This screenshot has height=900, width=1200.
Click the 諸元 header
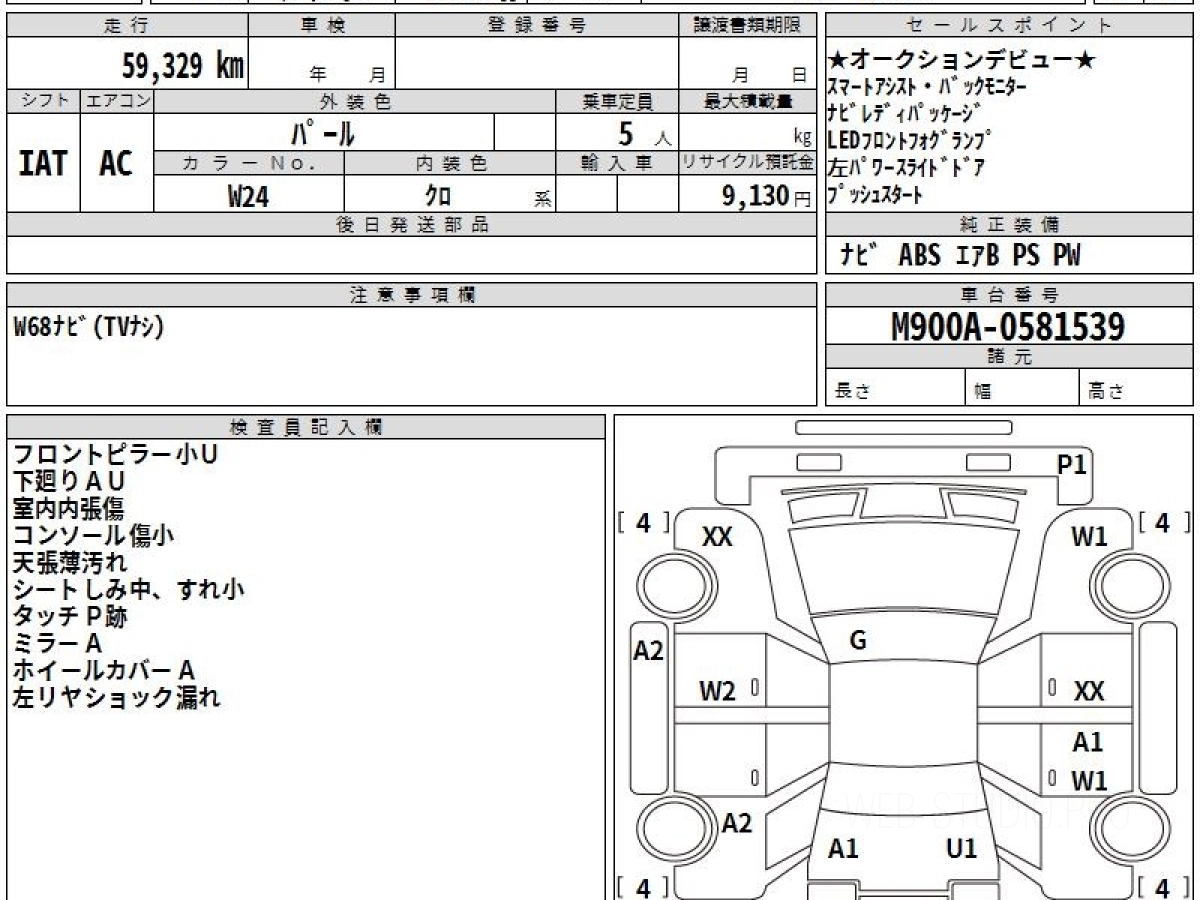pyautogui.click(x=1009, y=357)
